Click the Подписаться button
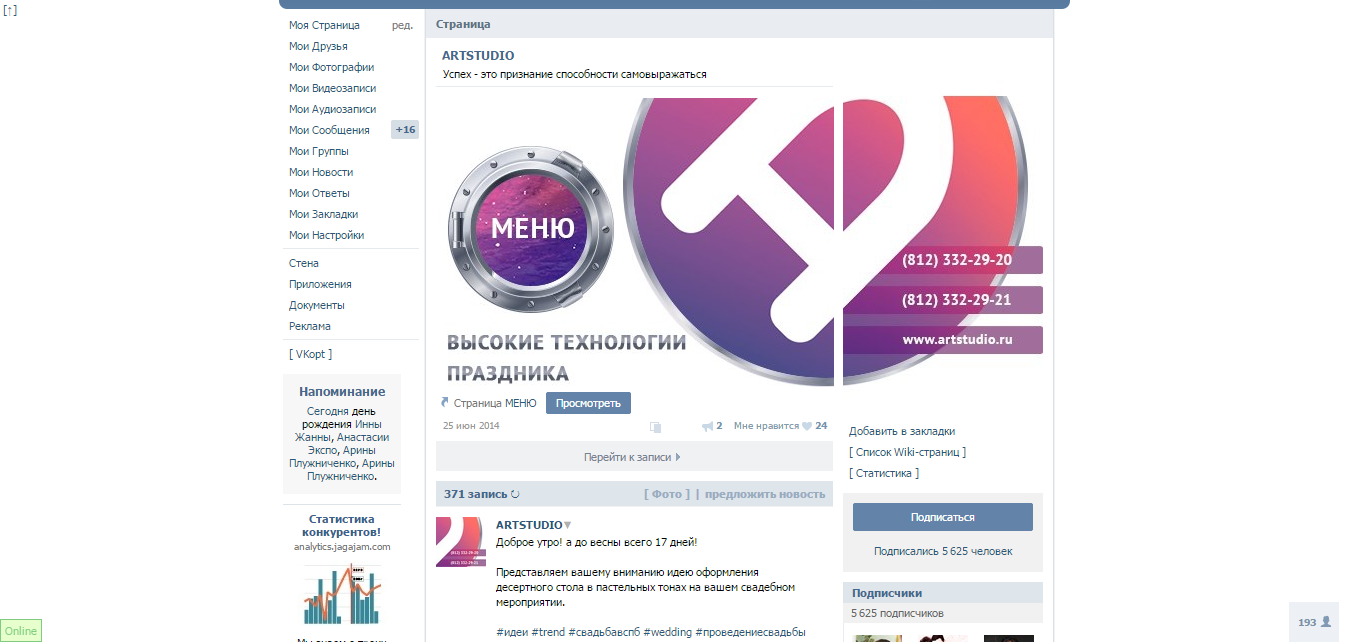Viewport: 1349px width, 644px height. point(942,517)
